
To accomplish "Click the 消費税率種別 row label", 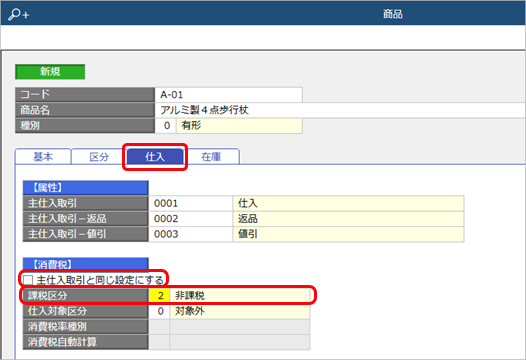I will click(86, 326).
